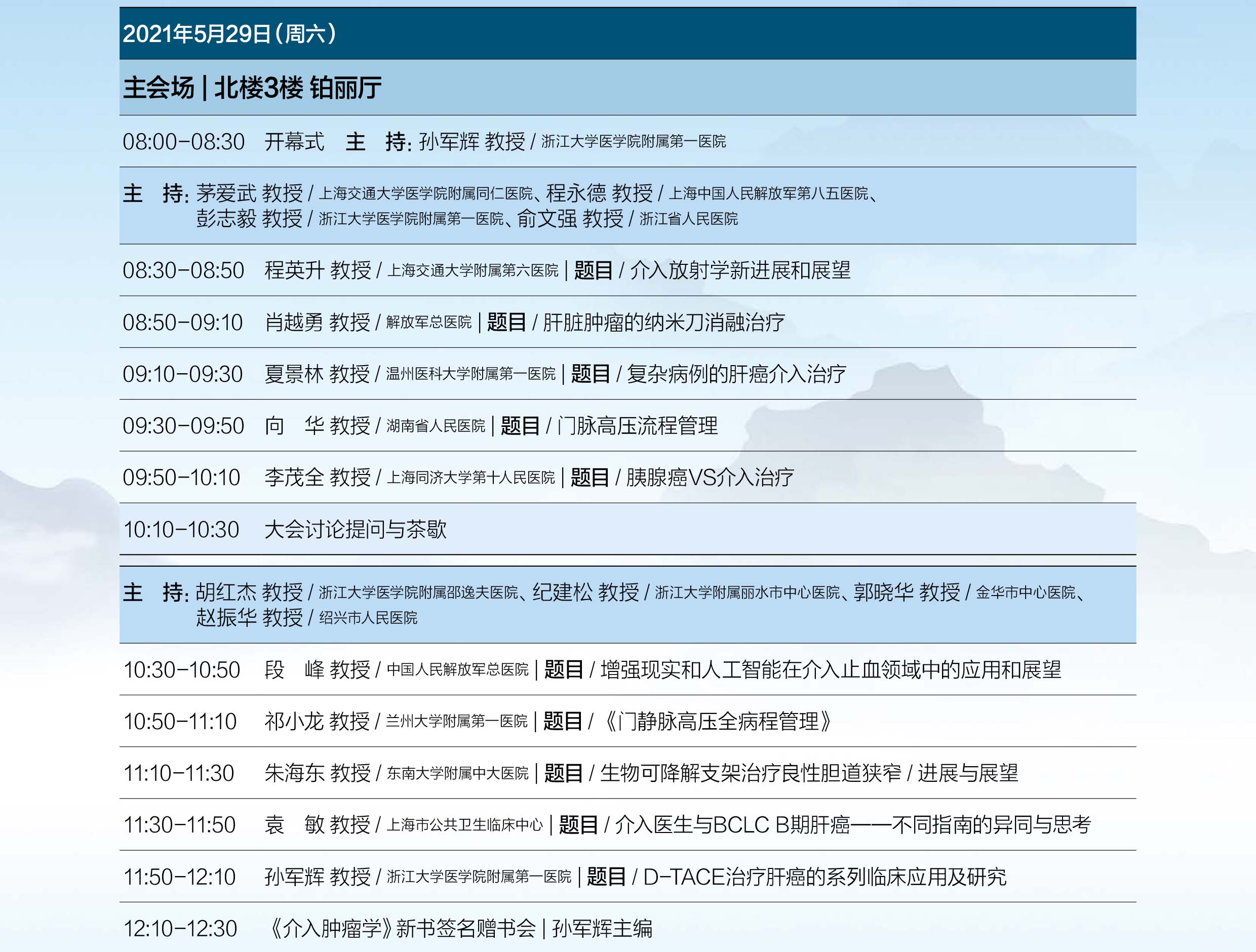Click affiliation 上海市公共卫生临床中心
1256x952 pixels.
464,825
